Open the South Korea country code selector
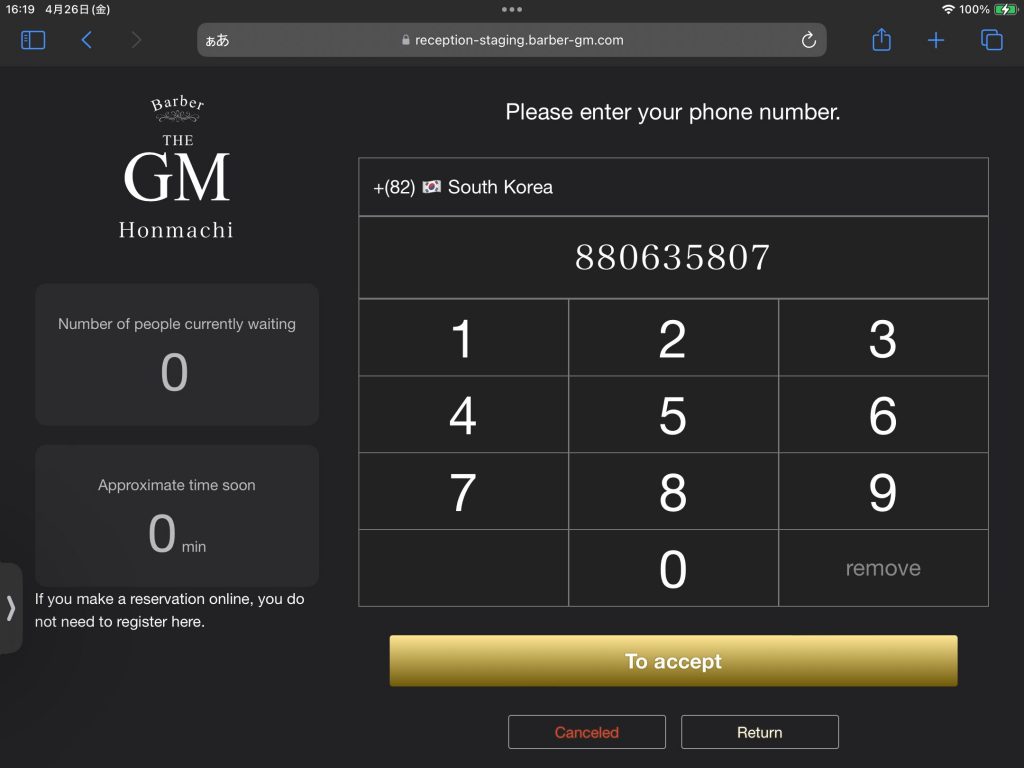The width and height of the screenshot is (1024, 768). pyautogui.click(x=673, y=187)
